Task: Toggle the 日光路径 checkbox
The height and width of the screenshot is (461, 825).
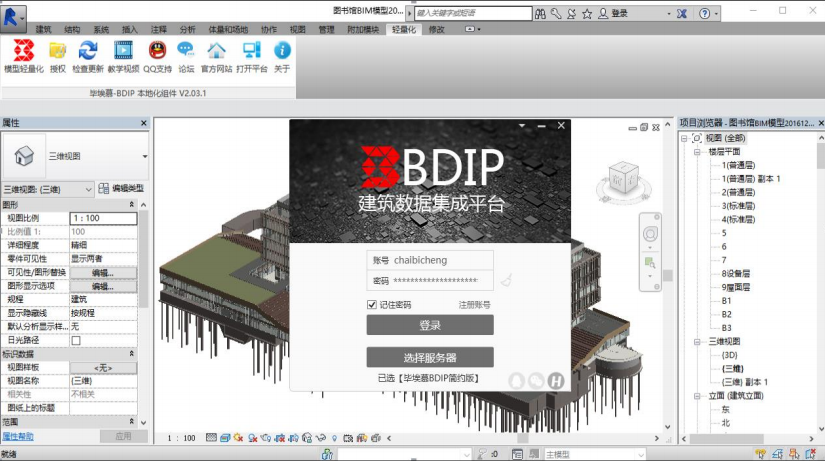Action: 76,340
